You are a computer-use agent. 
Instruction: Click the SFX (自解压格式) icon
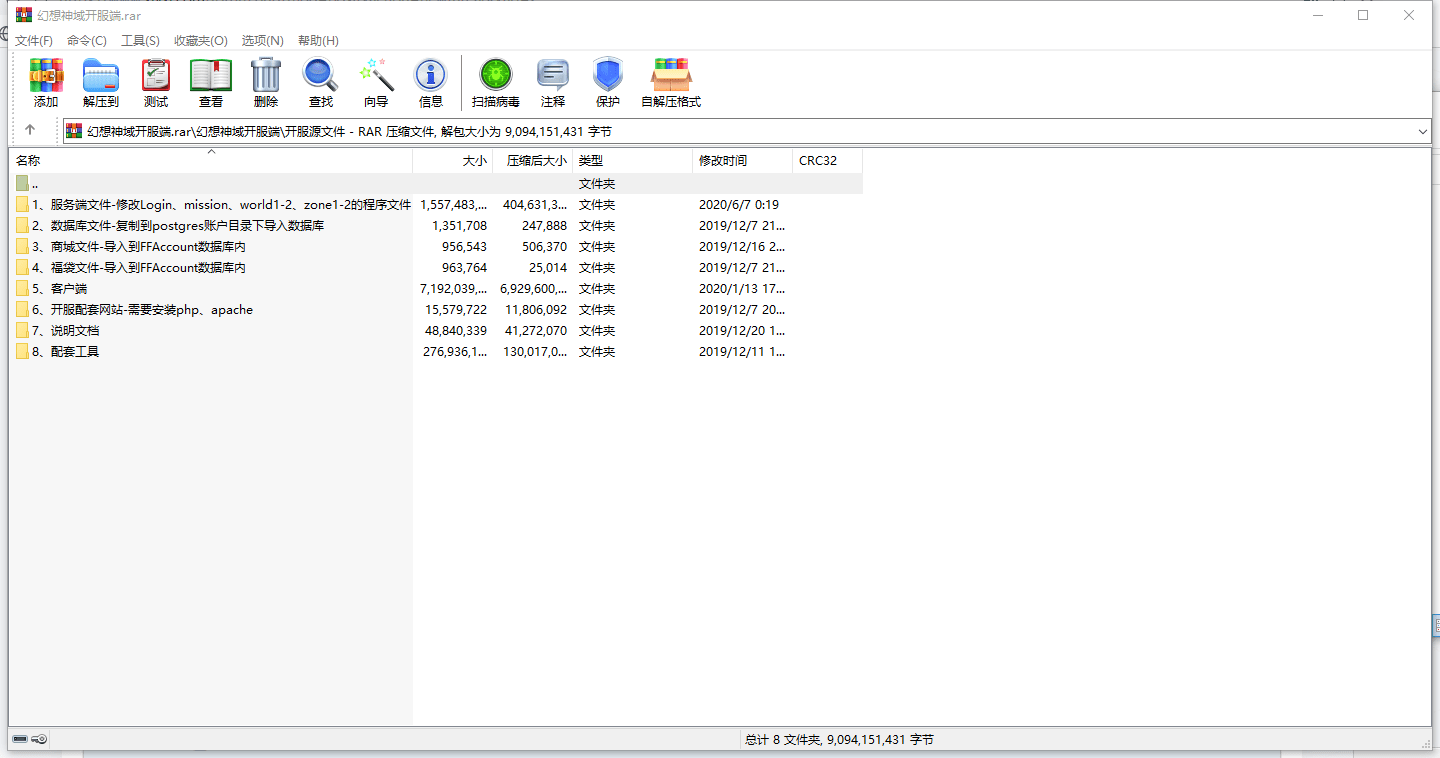pyautogui.click(x=671, y=76)
